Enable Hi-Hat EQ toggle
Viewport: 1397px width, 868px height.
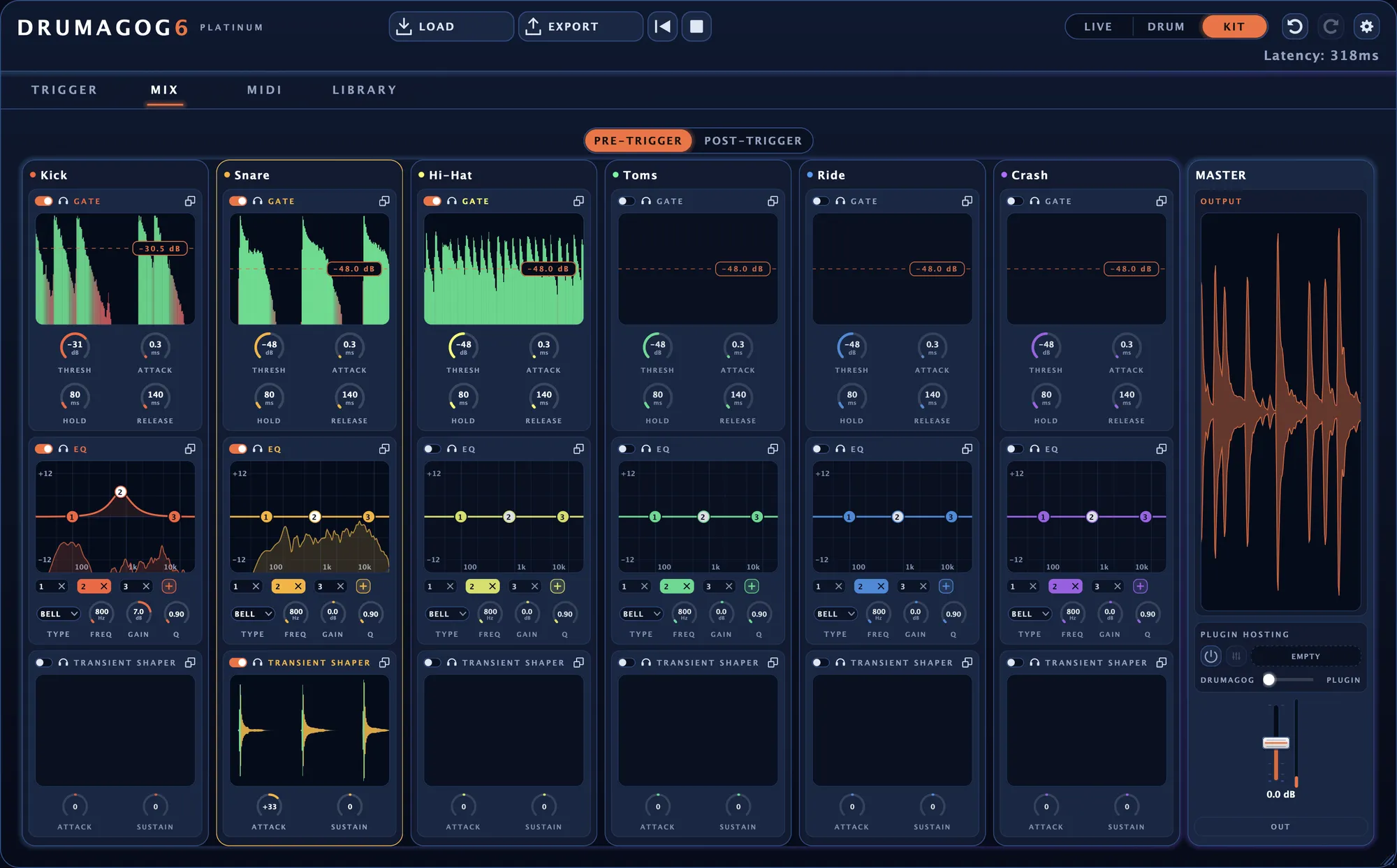432,449
